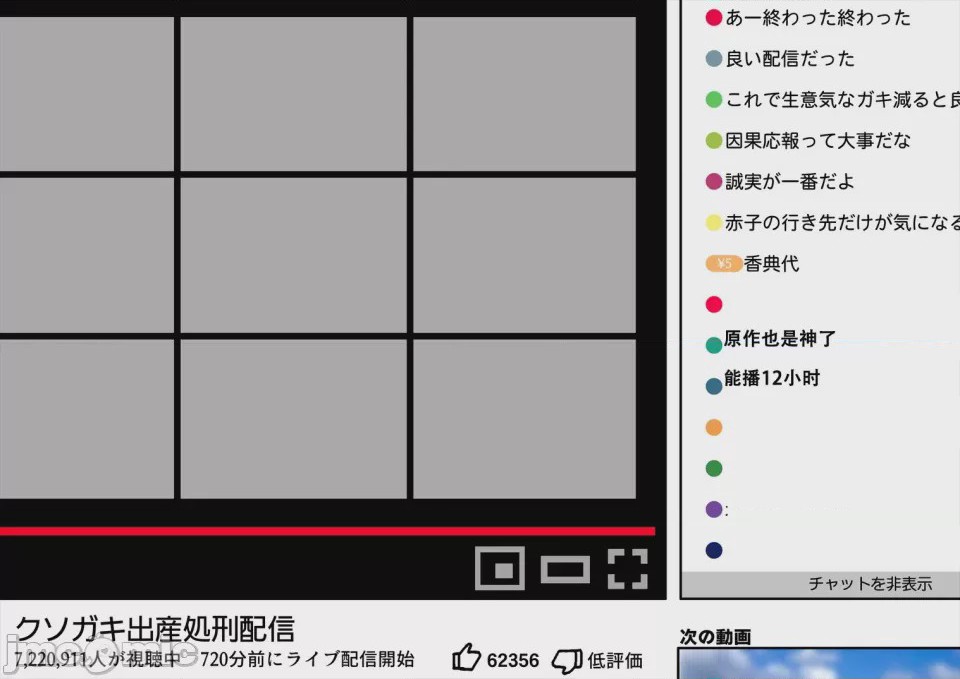Enter fullscreen using the corner-brackets icon
The width and height of the screenshot is (960, 679).
pyautogui.click(x=628, y=569)
